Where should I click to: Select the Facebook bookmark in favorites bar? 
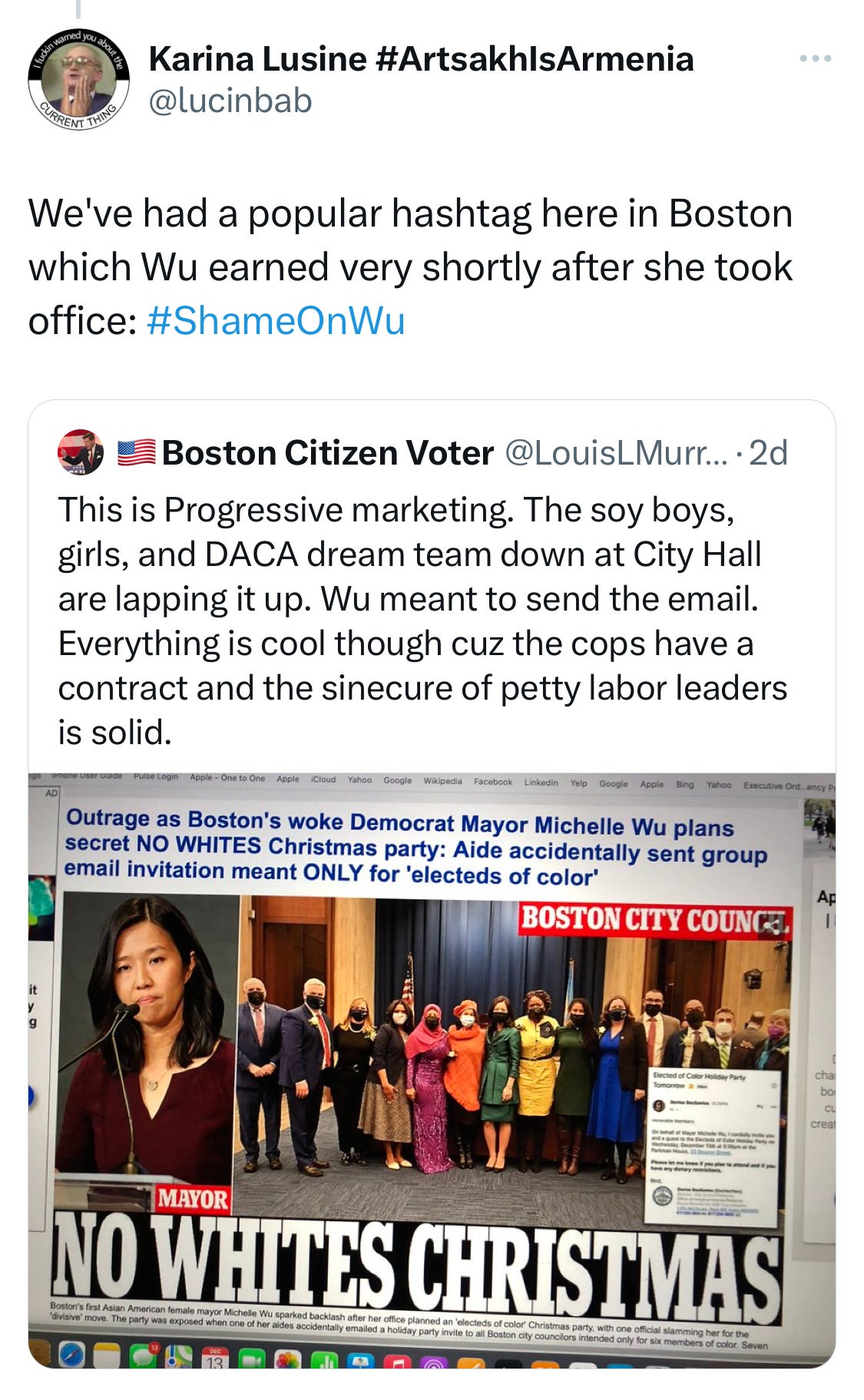pyautogui.click(x=493, y=782)
